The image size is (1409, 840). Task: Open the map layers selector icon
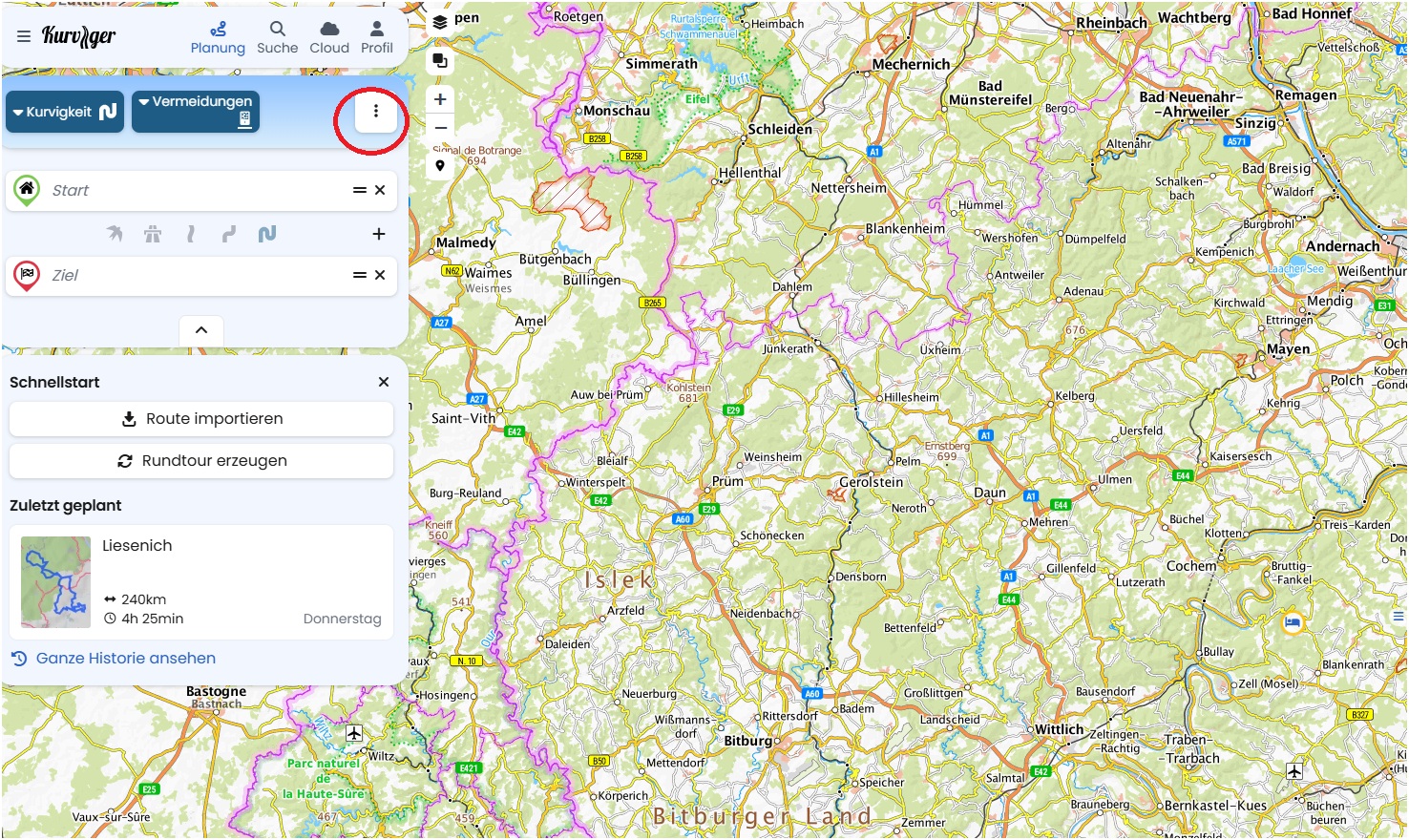tap(440, 22)
